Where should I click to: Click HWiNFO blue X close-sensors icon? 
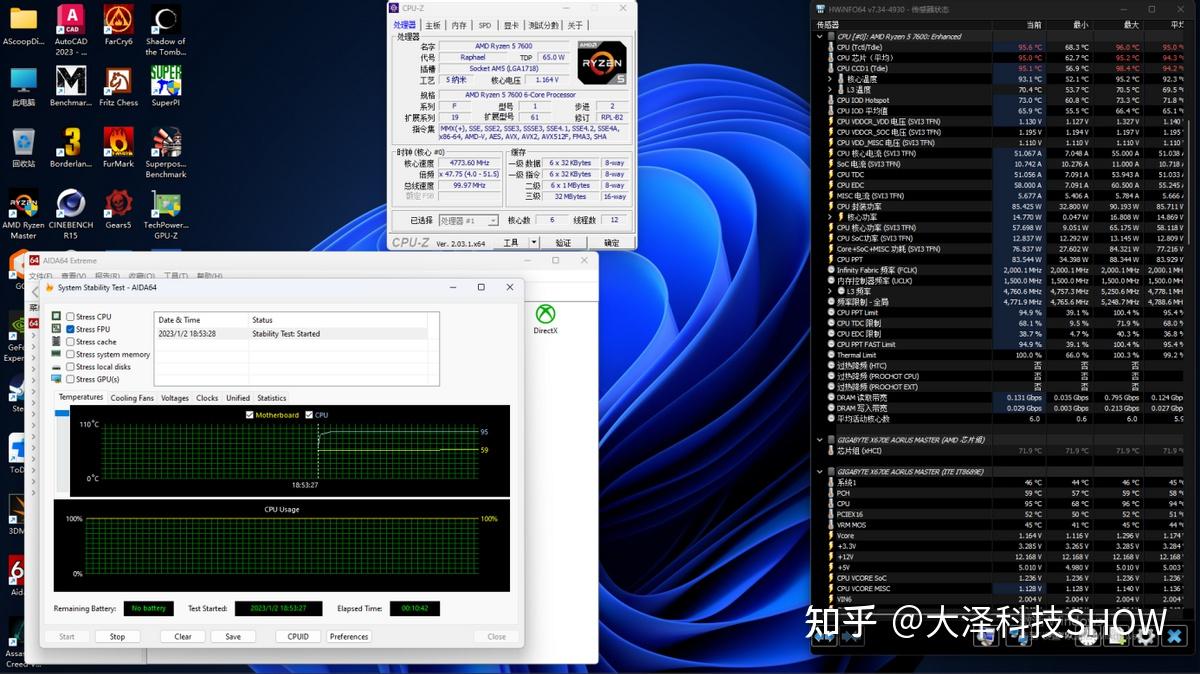click(1174, 635)
